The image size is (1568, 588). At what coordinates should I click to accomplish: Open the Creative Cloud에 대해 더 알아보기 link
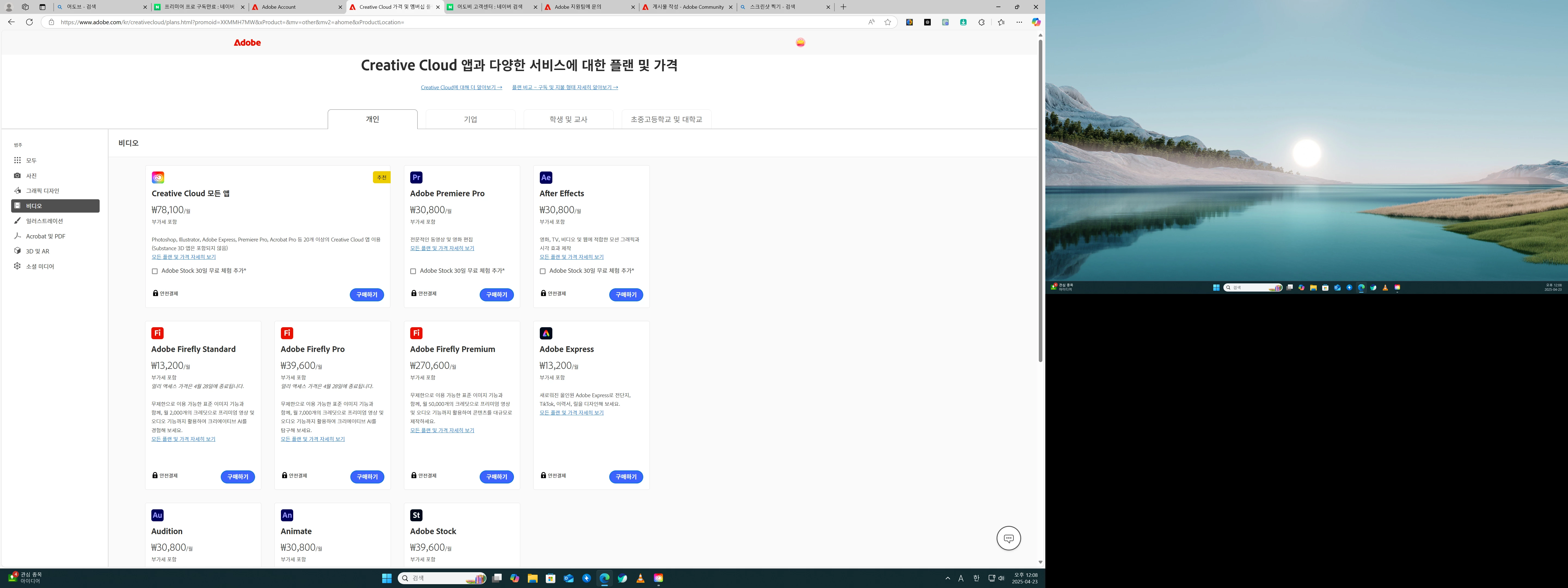click(x=461, y=88)
